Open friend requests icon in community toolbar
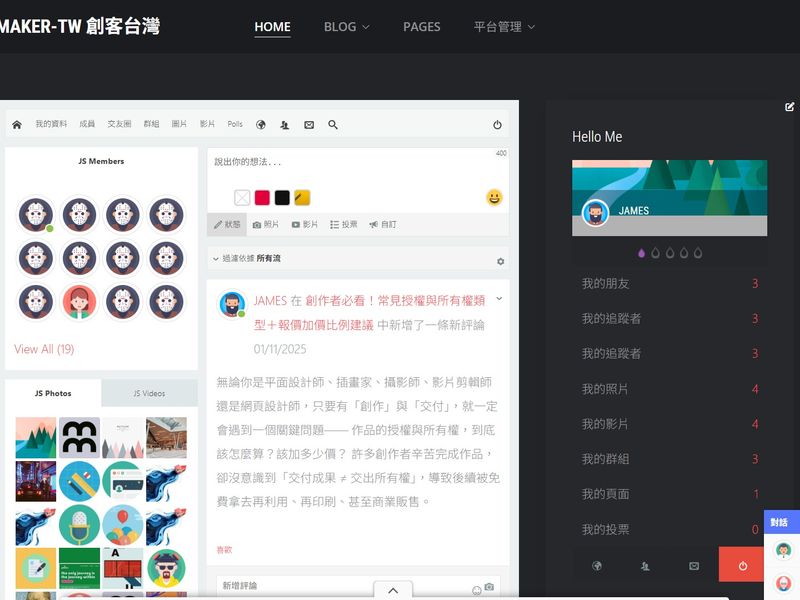 (x=285, y=124)
